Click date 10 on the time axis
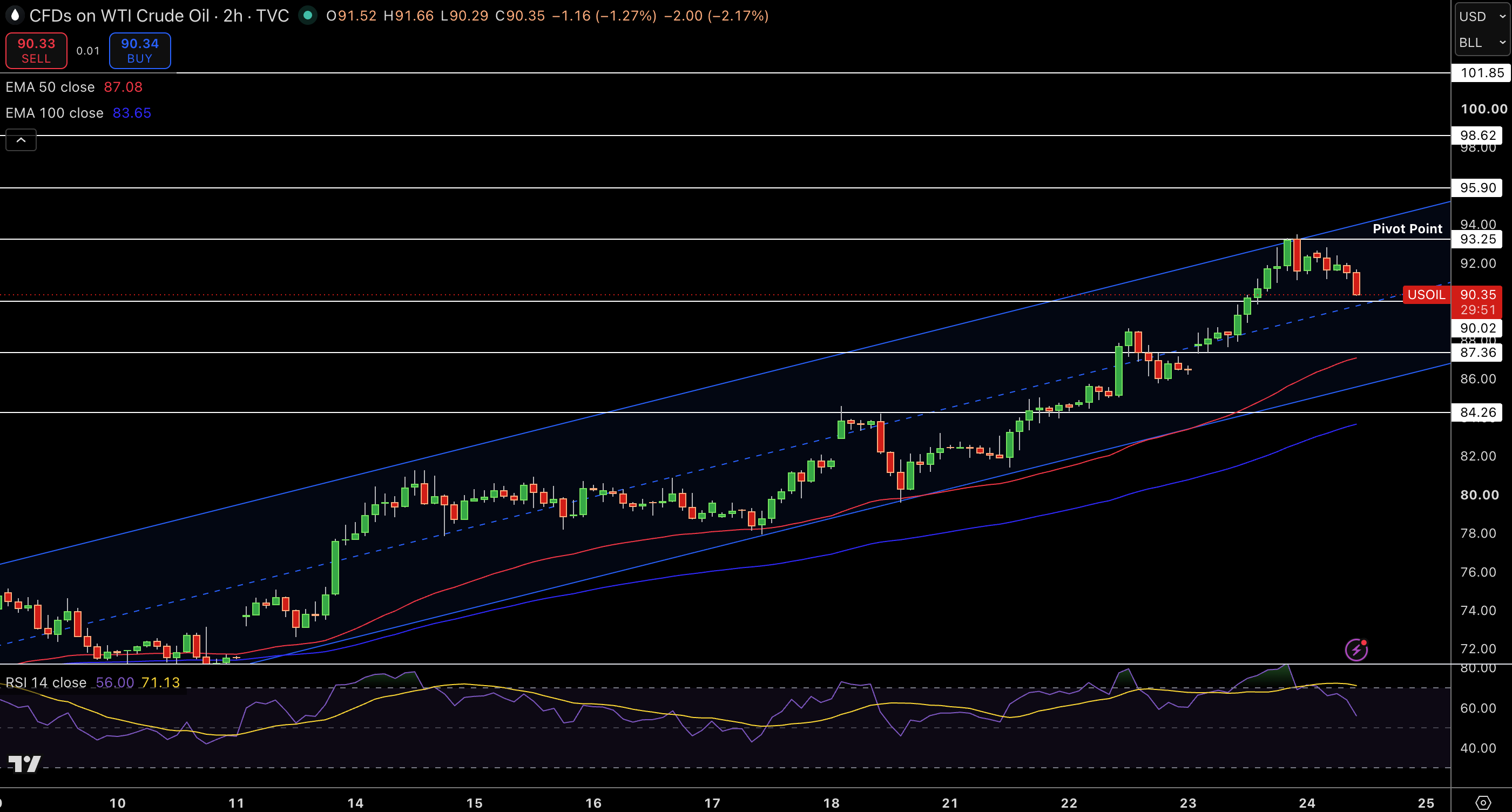Image resolution: width=1512 pixels, height=812 pixels. [117, 803]
